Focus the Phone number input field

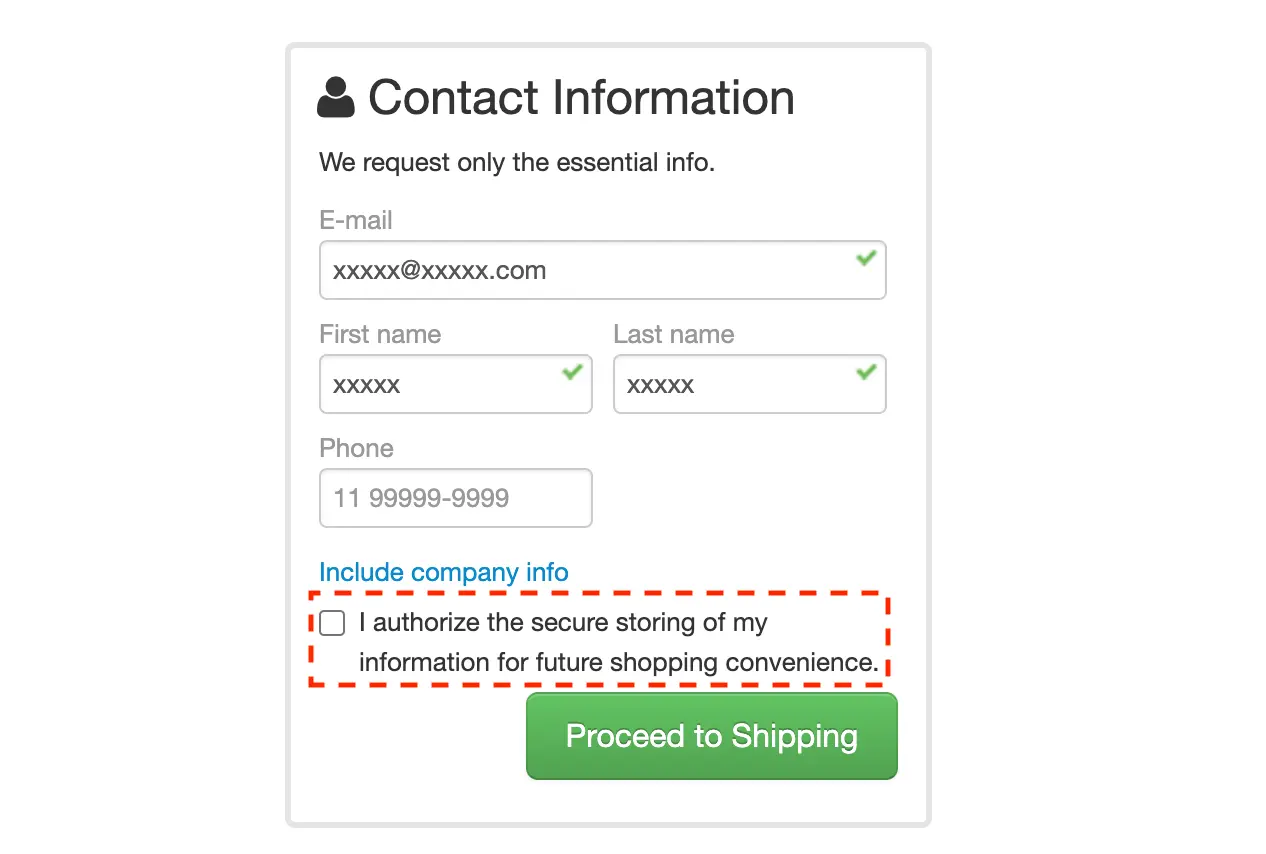click(x=455, y=498)
